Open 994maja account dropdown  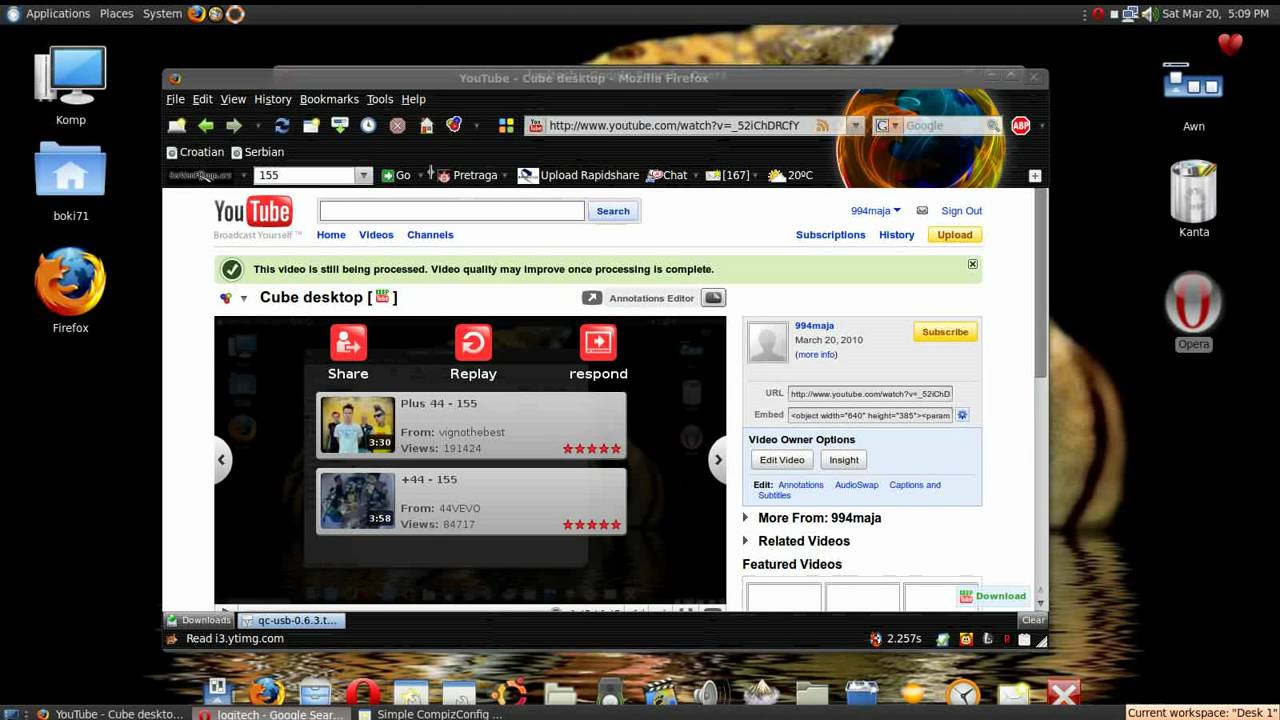876,211
